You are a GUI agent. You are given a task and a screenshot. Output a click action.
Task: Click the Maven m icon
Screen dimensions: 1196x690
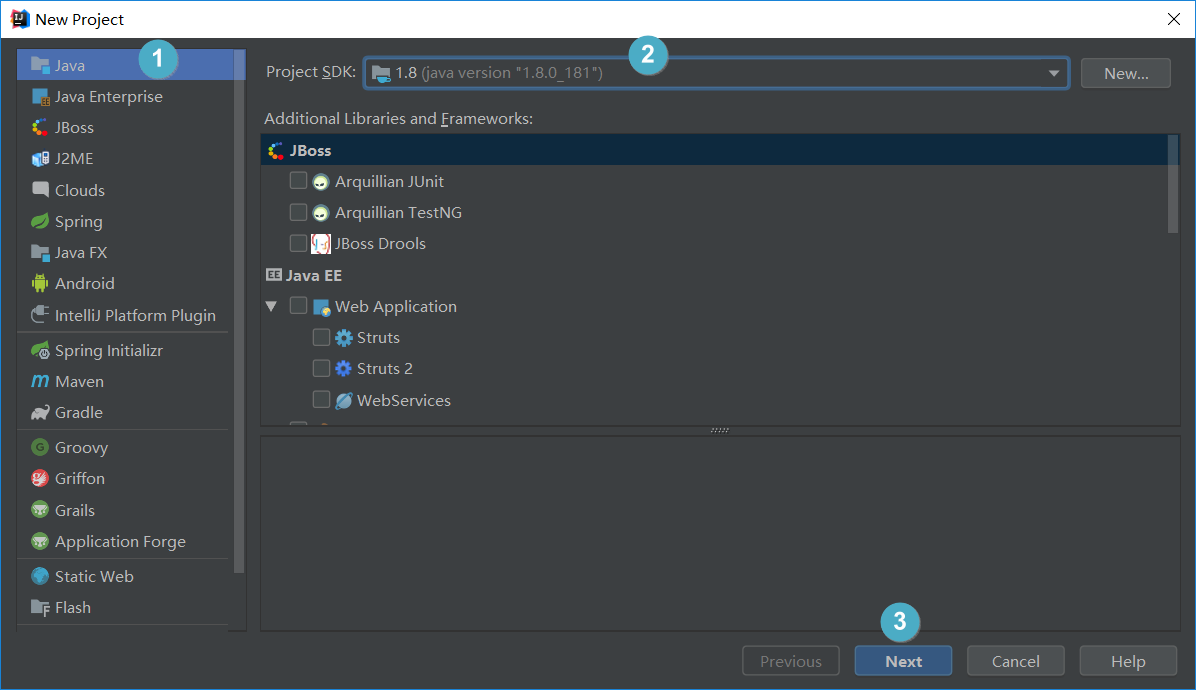[x=40, y=381]
